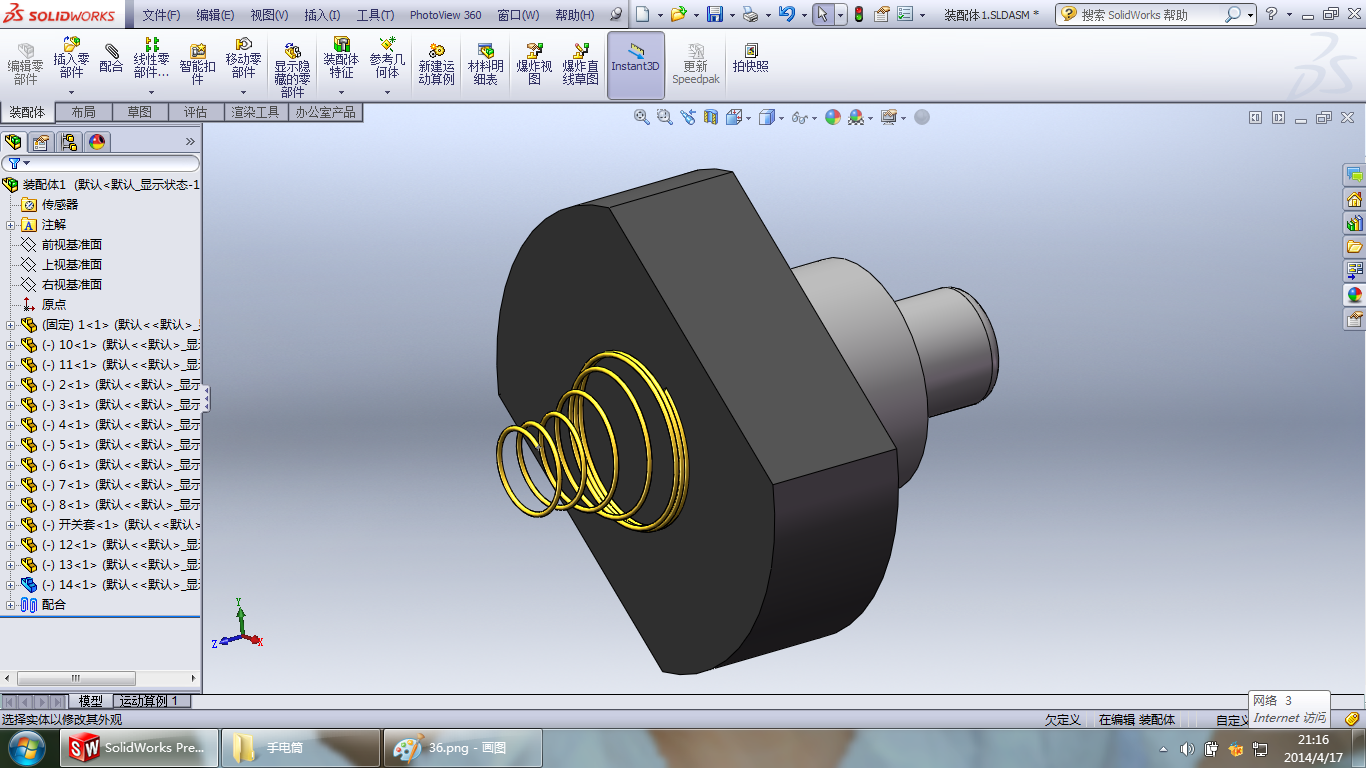Expand flyout arrows on FeatureManager tabs

click(190, 141)
